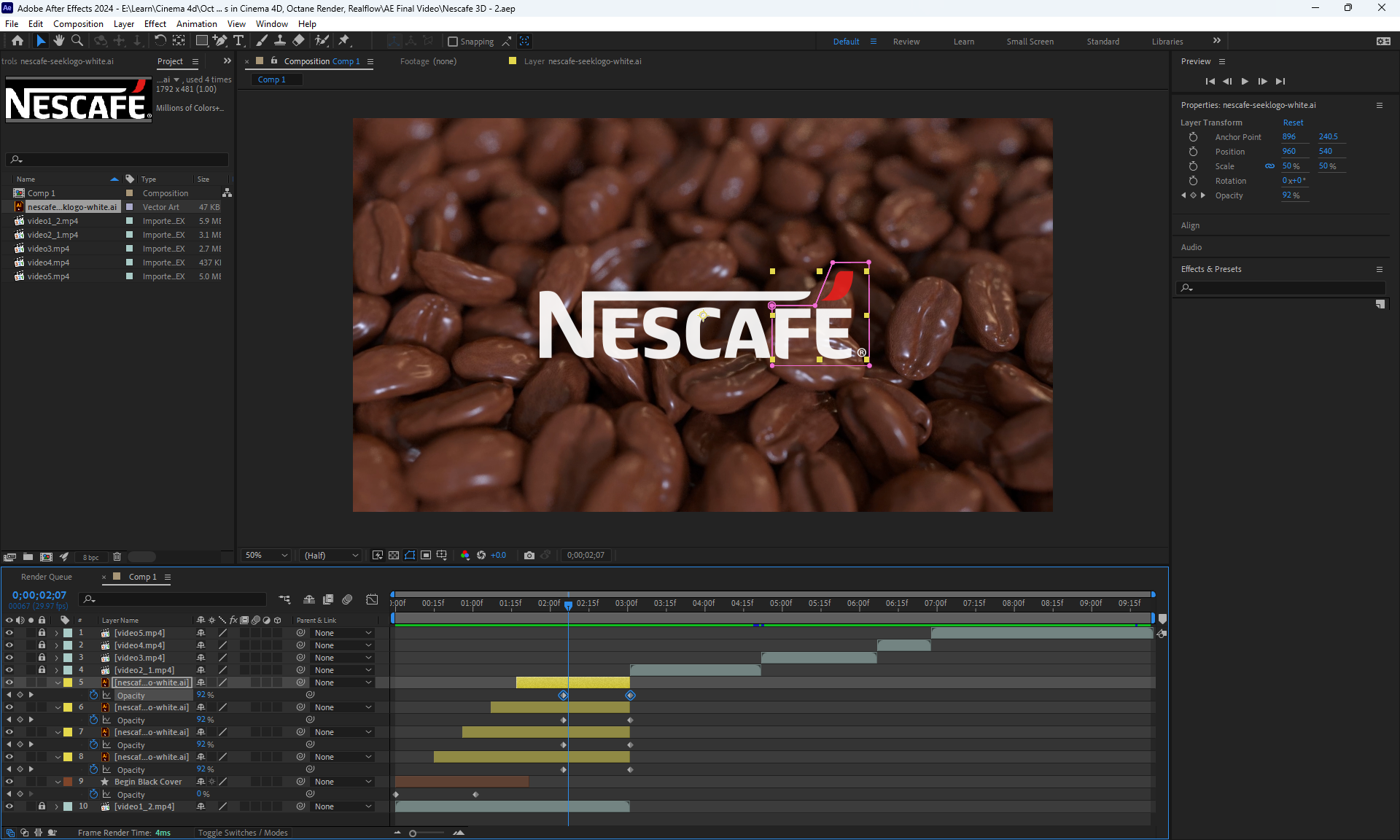Open the (Half) resolution dropdown
This screenshot has width=1400, height=840.
tap(332, 556)
